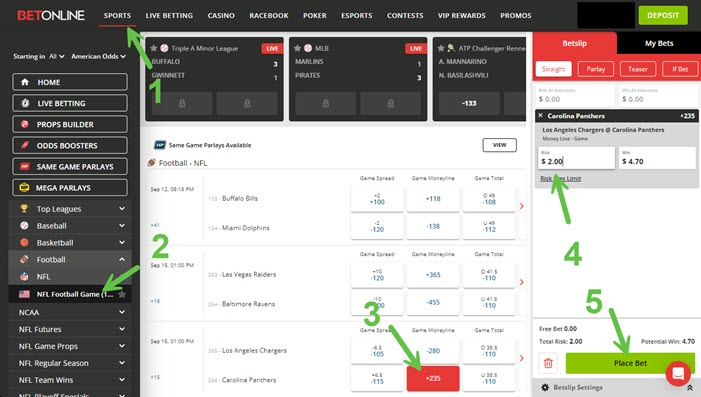Select Baltimore Ravens -455 moneyline

(x=433, y=302)
